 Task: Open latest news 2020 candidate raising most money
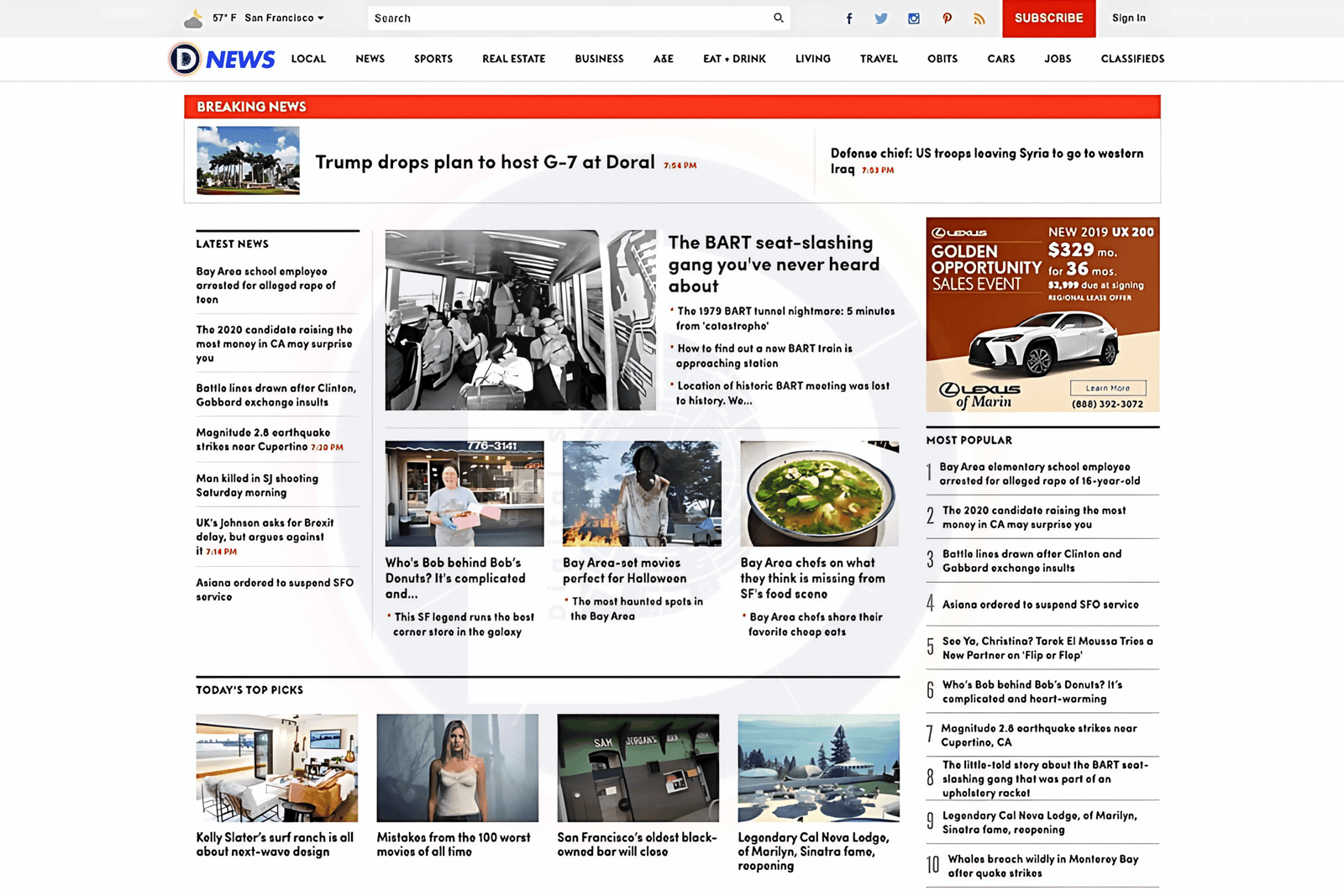point(274,343)
